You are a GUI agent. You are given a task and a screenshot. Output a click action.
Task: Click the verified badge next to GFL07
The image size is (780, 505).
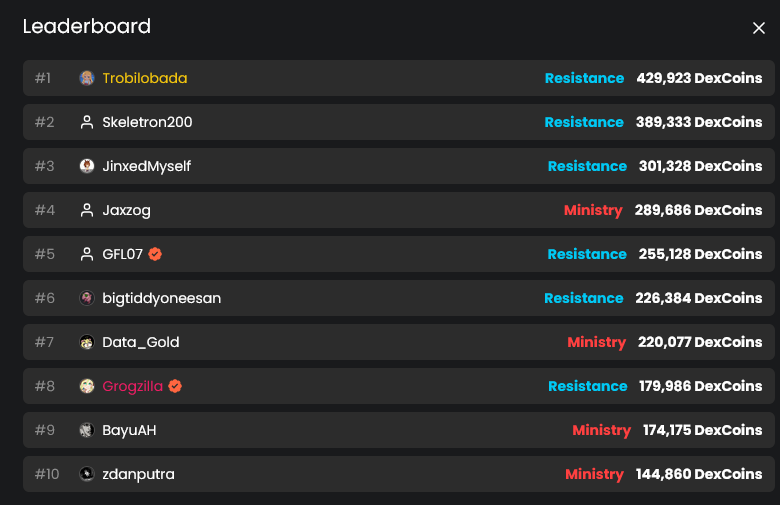point(155,254)
